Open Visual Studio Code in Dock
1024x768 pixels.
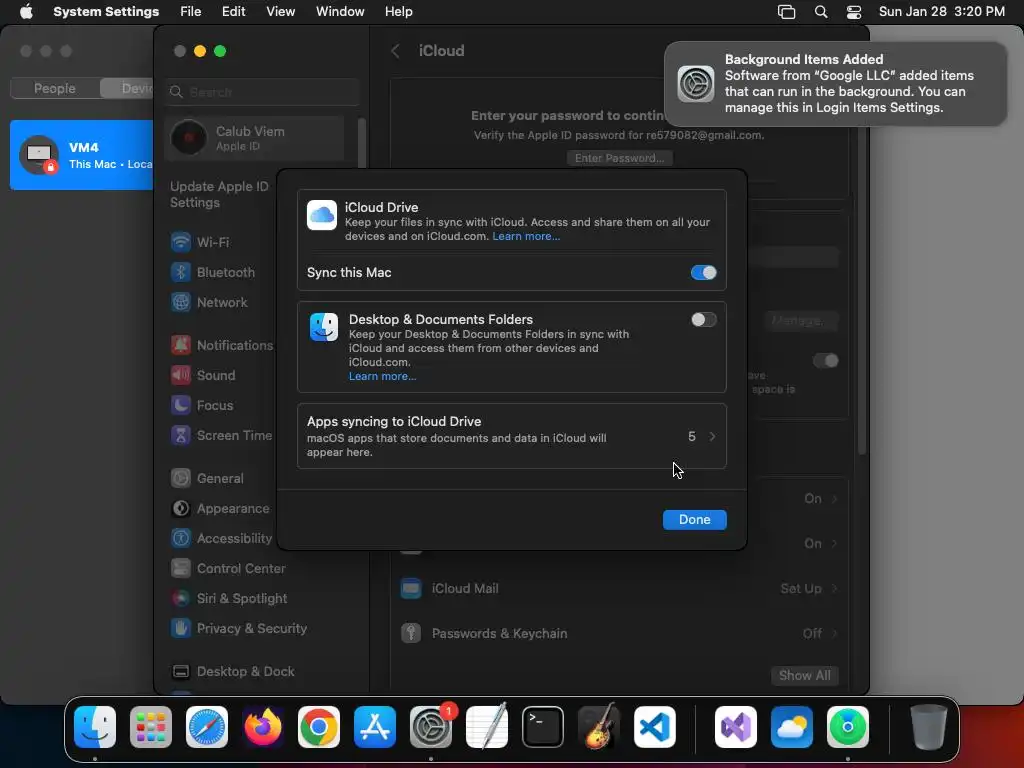point(655,727)
